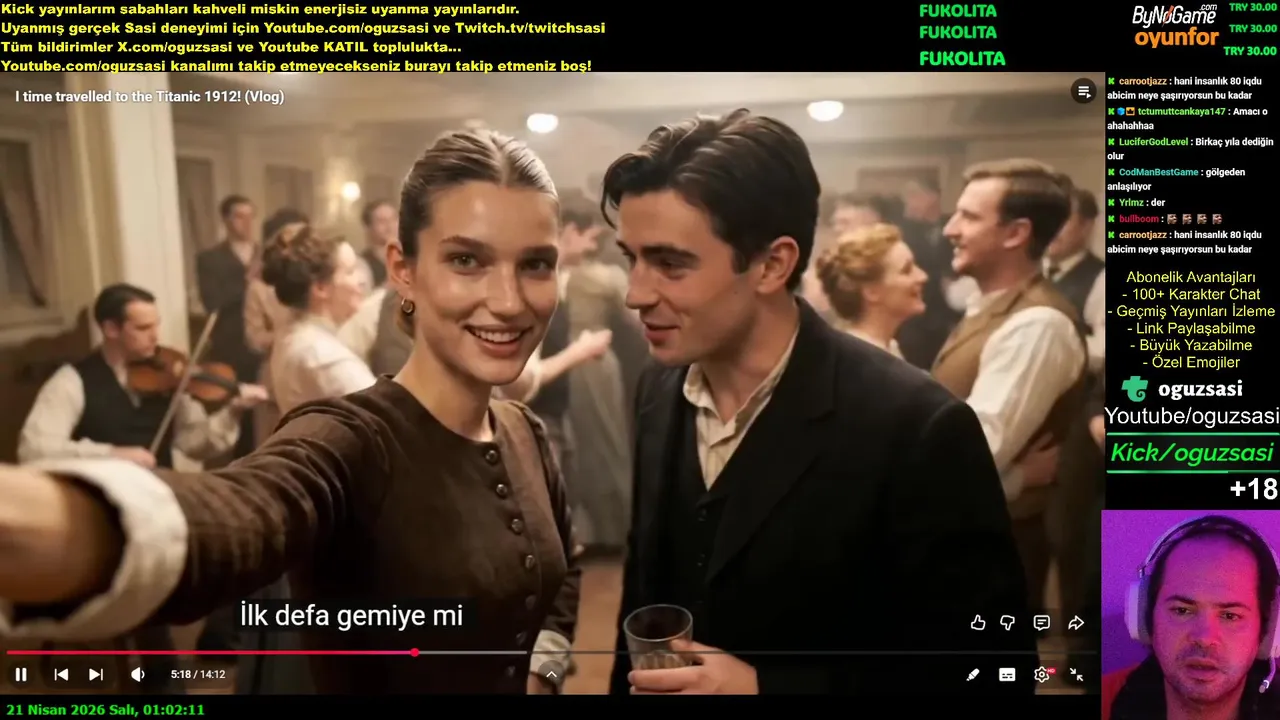Skip to the next video
Viewport: 1280px width, 720px height.
tap(96, 675)
